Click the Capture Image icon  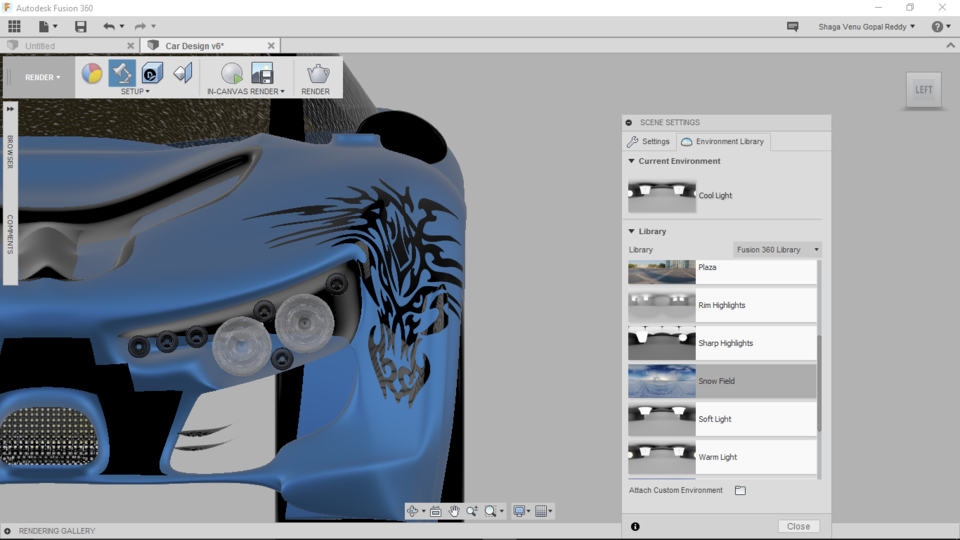[x=262, y=73]
